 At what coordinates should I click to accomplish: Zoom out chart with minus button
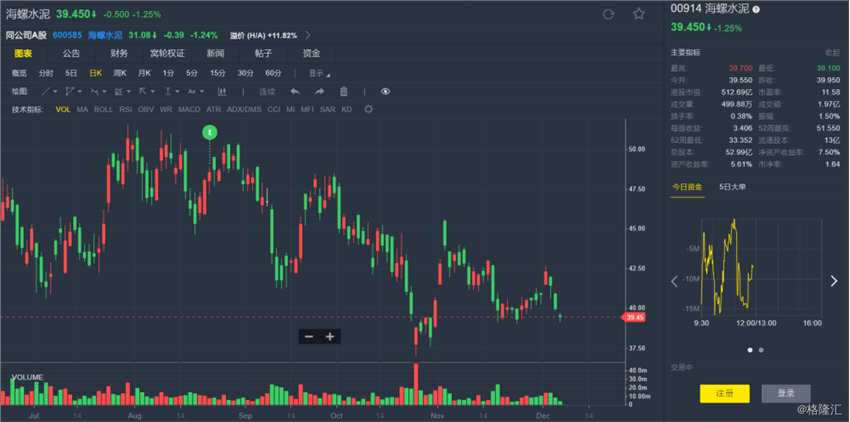click(309, 337)
